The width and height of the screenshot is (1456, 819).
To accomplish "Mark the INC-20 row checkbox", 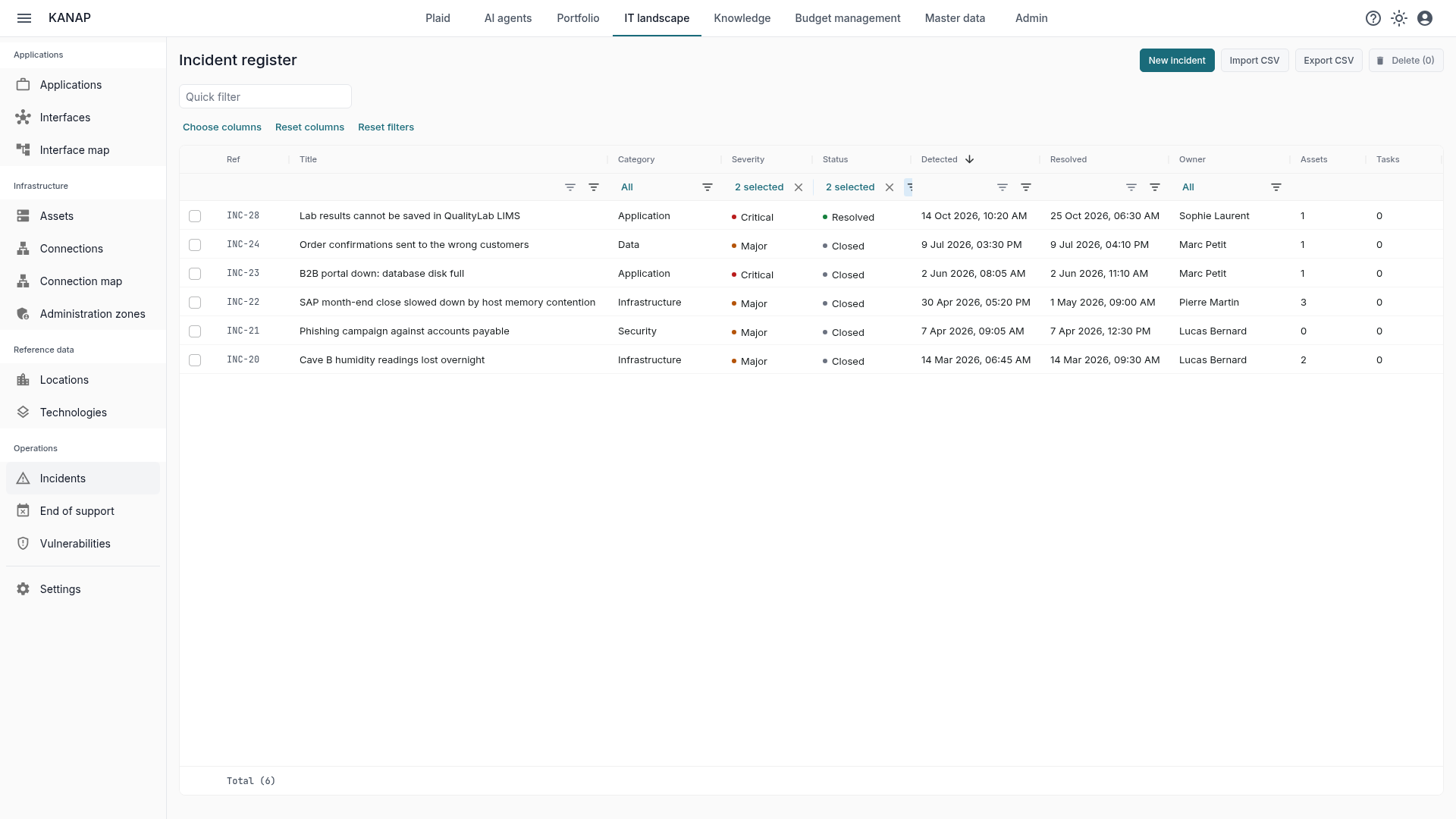I will 195,360.
